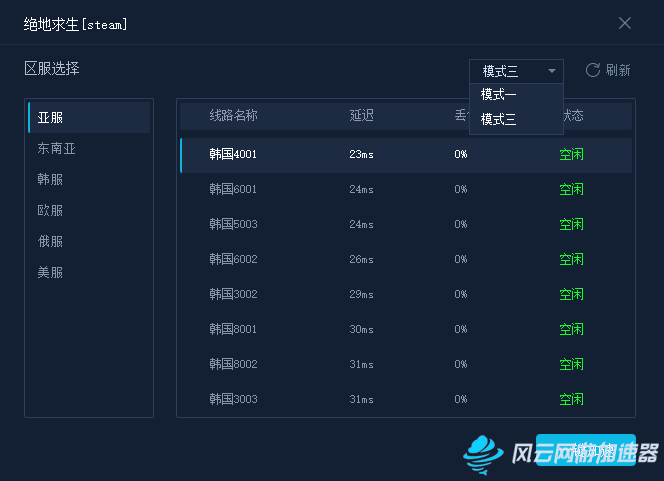Click the 刷新 refresh label

tap(618, 70)
